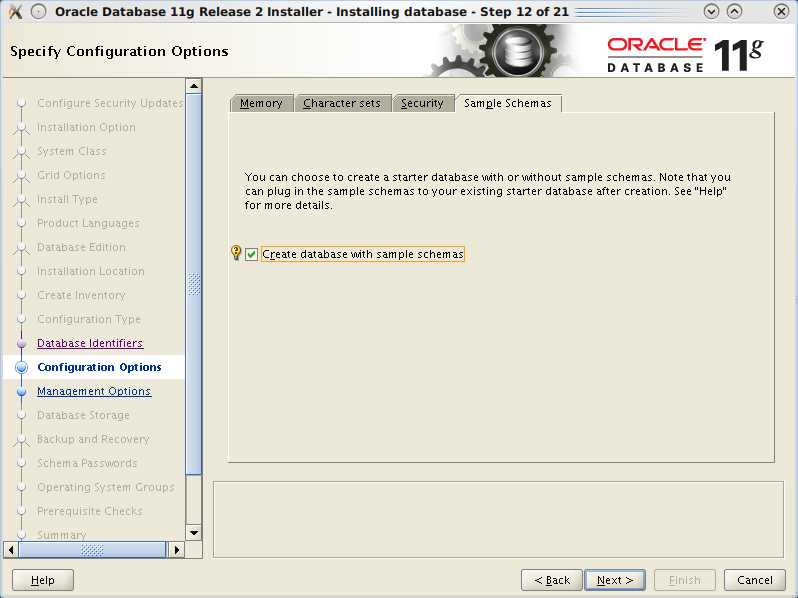Click the Configuration Options step bullet icon
The height and width of the screenshot is (598, 798).
pos(21,368)
